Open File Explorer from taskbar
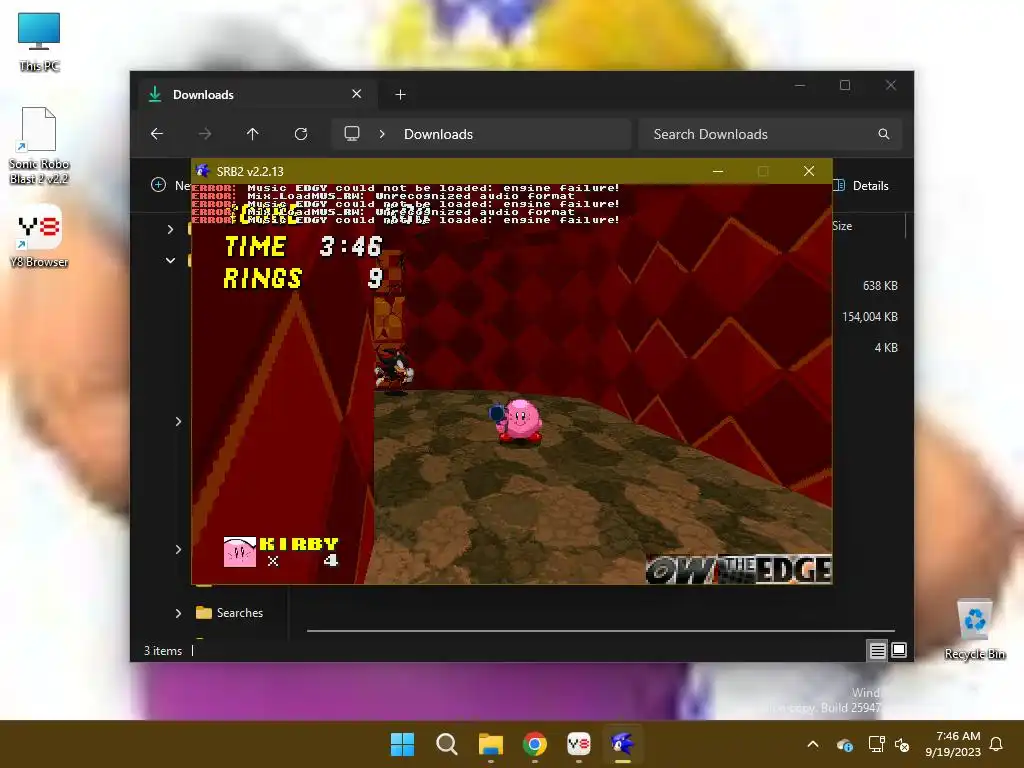 (x=491, y=744)
